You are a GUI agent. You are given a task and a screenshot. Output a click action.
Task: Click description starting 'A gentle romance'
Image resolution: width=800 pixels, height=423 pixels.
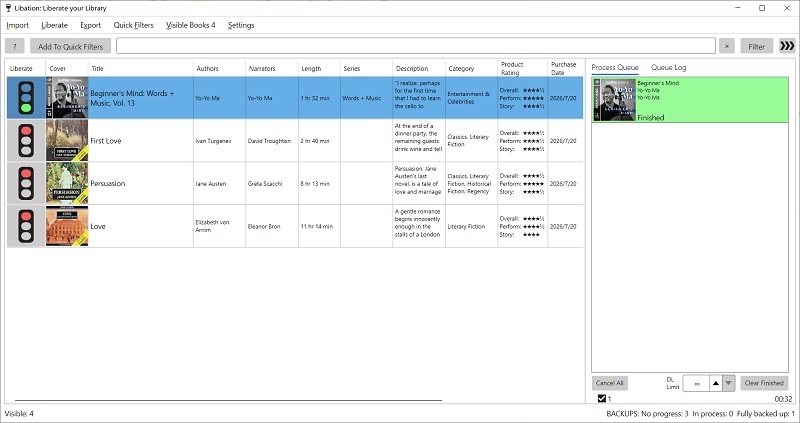418,223
